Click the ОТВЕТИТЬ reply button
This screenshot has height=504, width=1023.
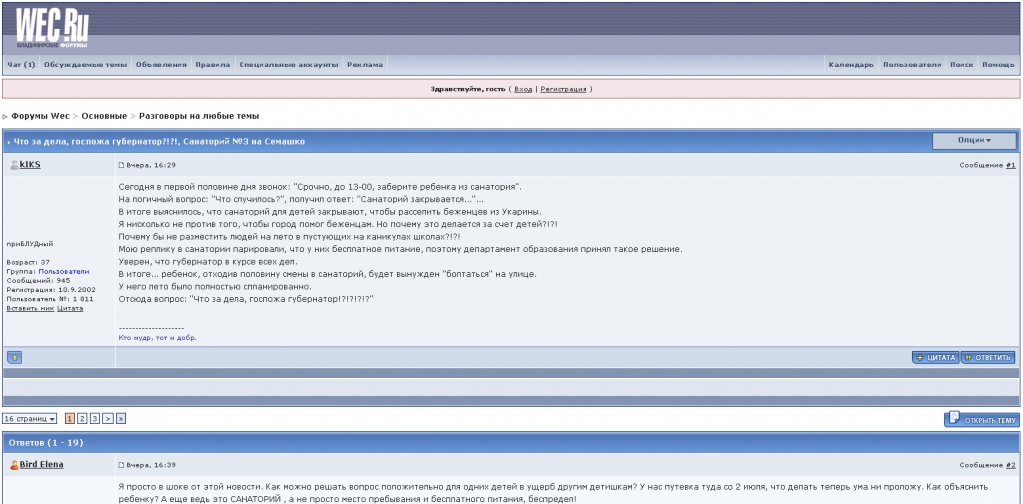point(988,357)
